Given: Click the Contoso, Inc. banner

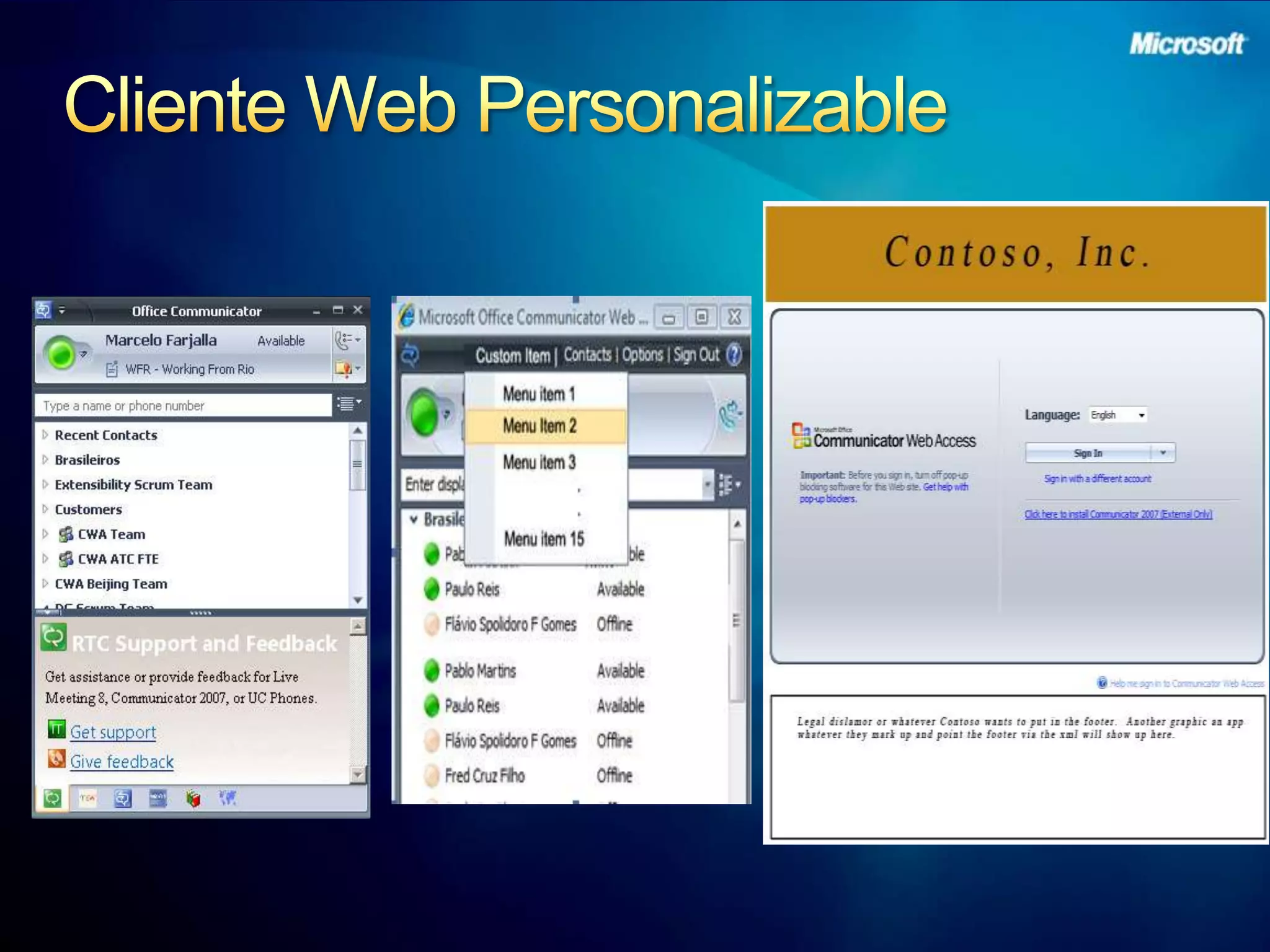Looking at the screenshot, I should [1016, 253].
